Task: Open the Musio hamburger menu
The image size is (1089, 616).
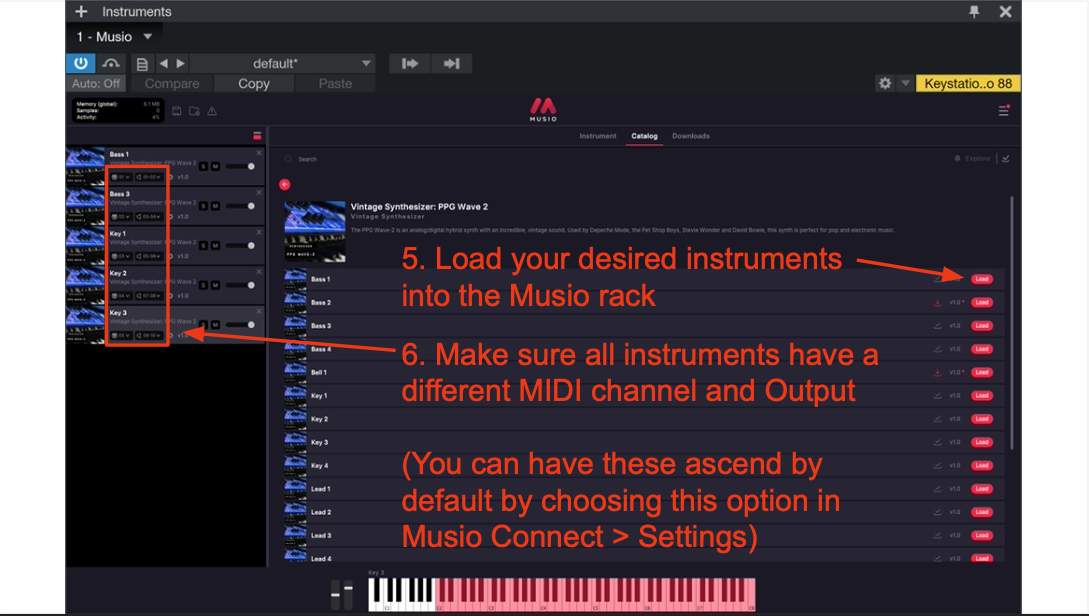Action: click(x=1004, y=110)
